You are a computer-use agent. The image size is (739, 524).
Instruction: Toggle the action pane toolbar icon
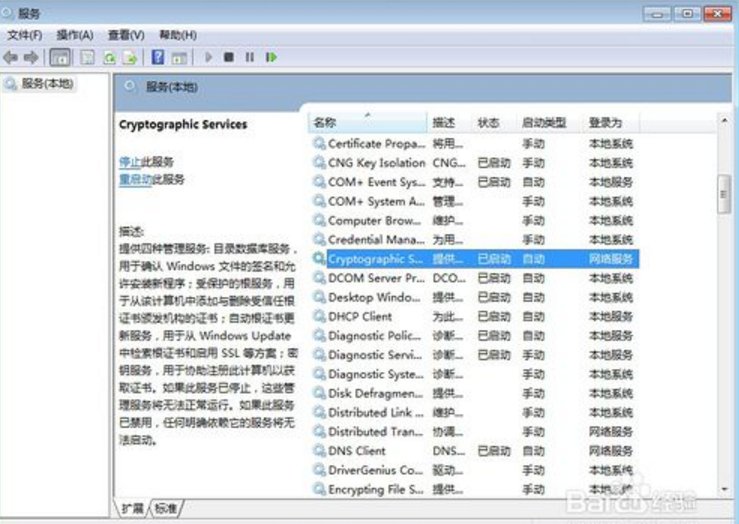(179, 58)
